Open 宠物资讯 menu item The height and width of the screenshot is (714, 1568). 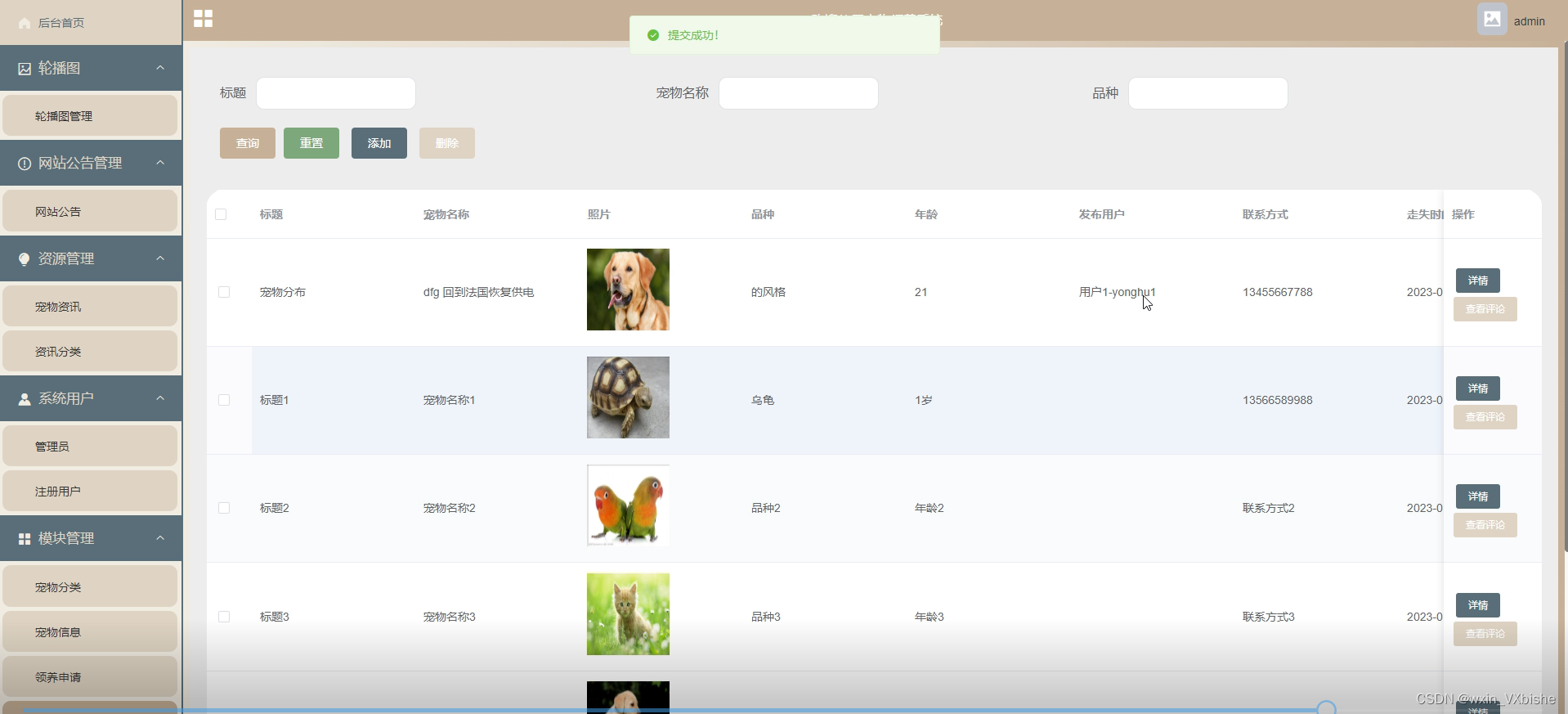tap(90, 307)
